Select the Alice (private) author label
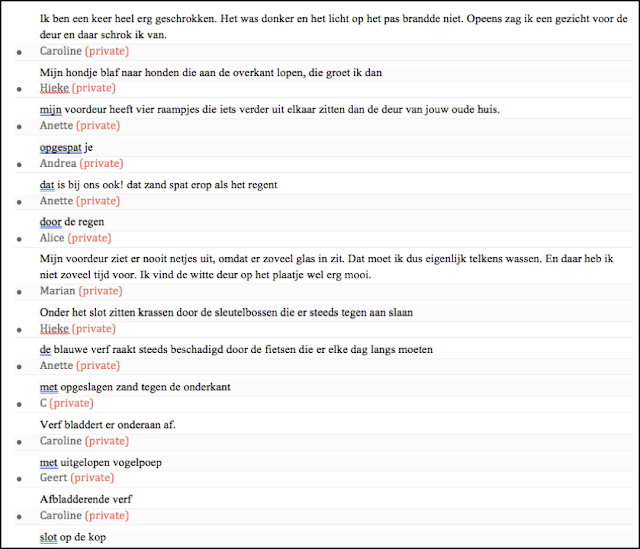This screenshot has height=549, width=640. click(x=76, y=238)
